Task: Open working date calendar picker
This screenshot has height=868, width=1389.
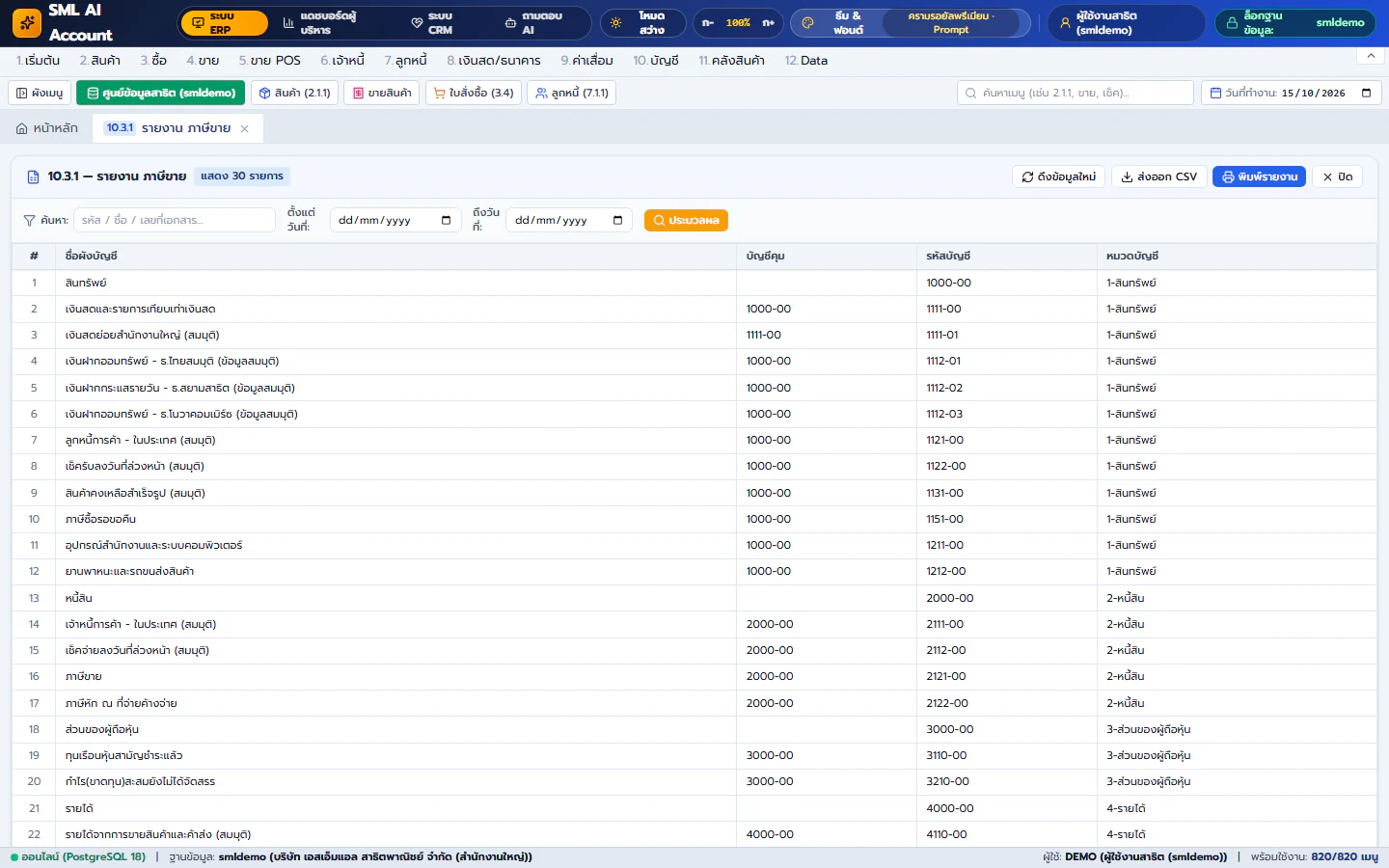Action: pos(1366,93)
